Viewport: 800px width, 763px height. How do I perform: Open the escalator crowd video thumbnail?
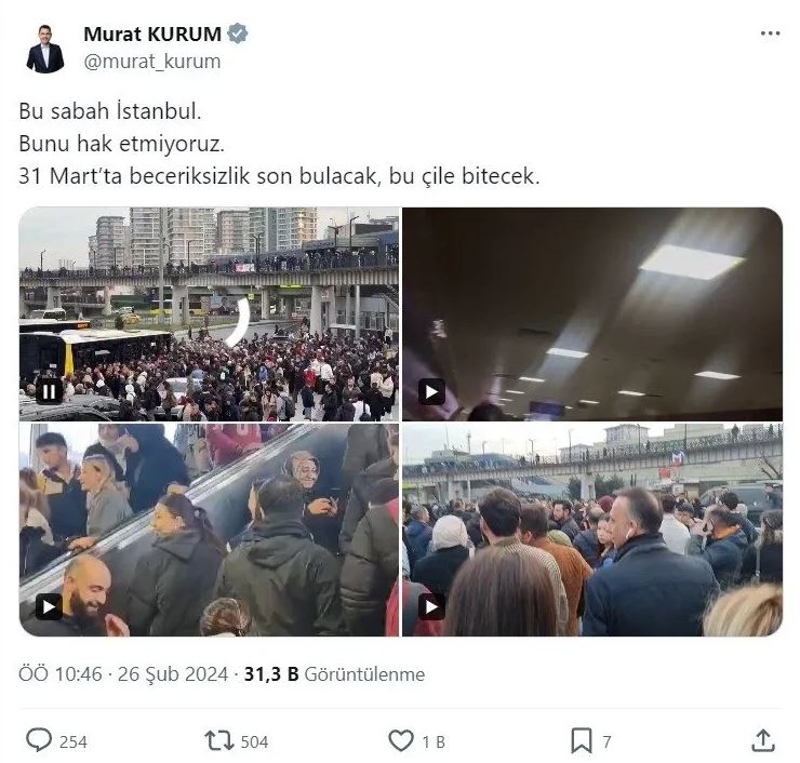coord(209,530)
